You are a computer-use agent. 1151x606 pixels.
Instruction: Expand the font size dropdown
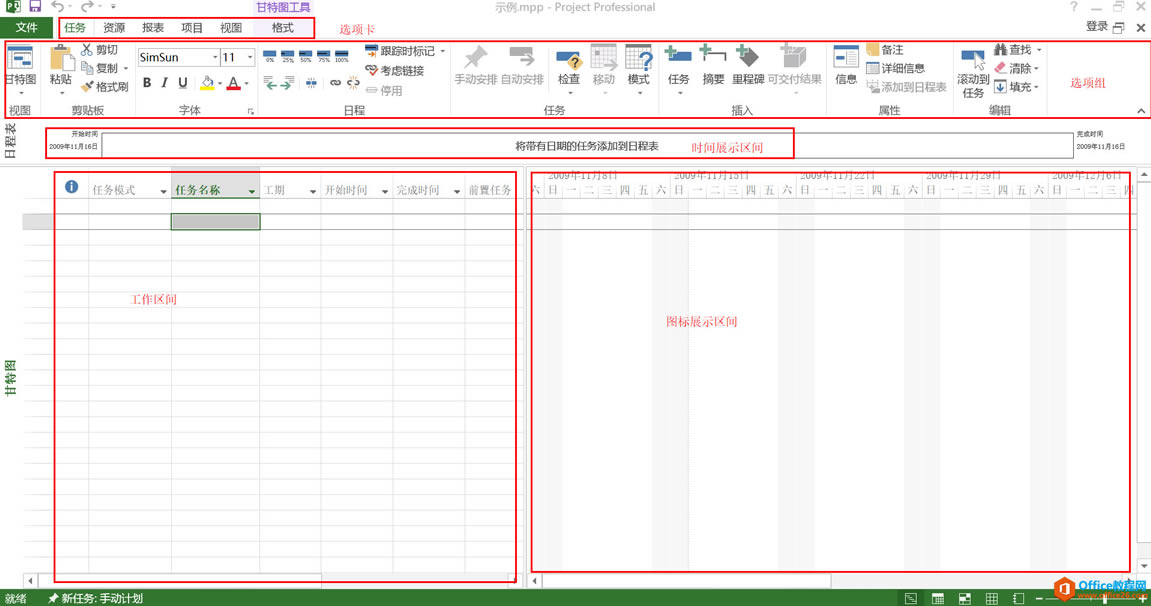click(x=250, y=57)
